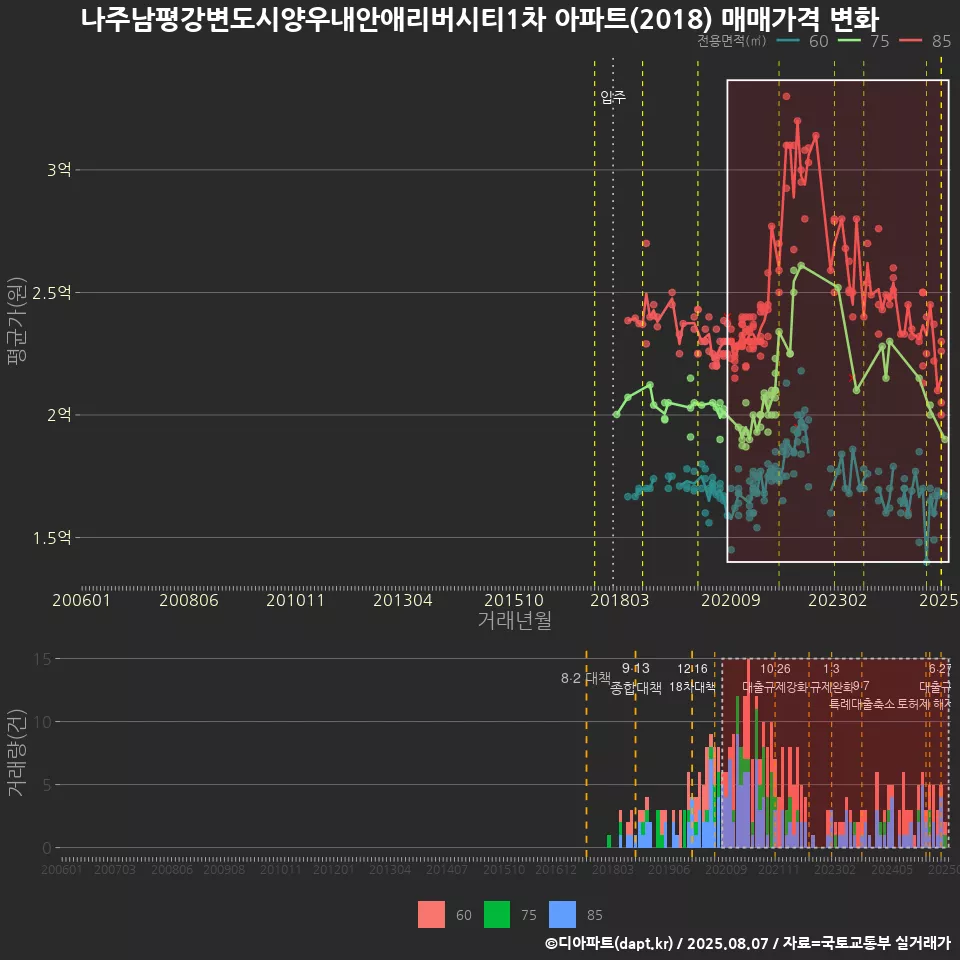Click '202405' on the volume chart axis

892,869
